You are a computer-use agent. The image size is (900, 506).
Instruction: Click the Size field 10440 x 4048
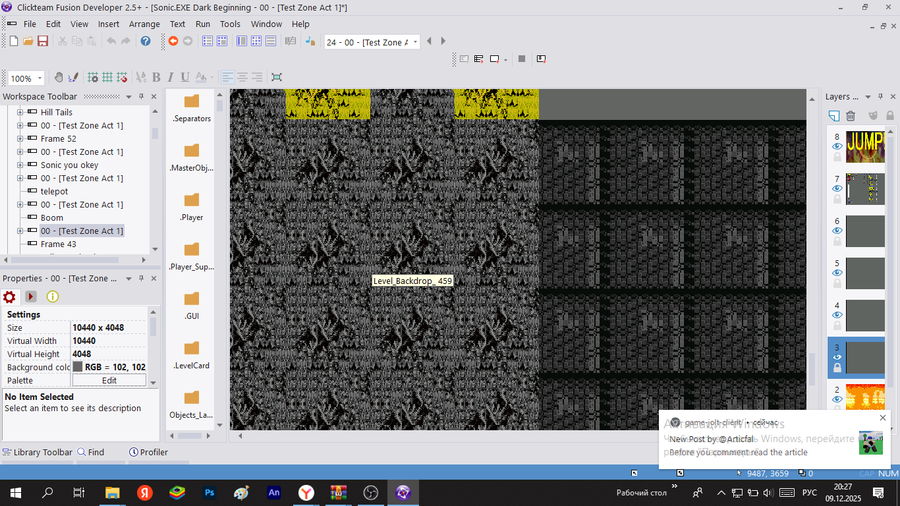(x=108, y=328)
